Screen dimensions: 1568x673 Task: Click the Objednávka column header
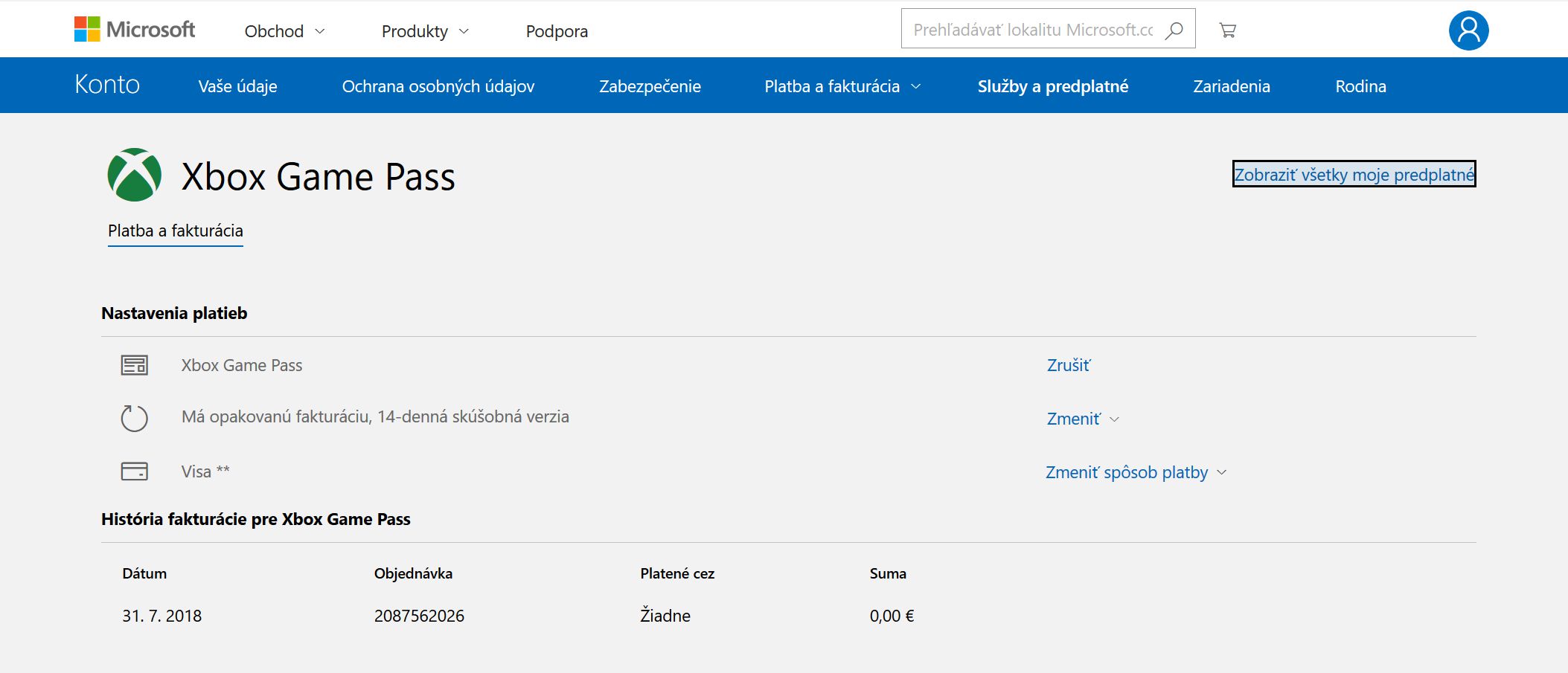413,573
